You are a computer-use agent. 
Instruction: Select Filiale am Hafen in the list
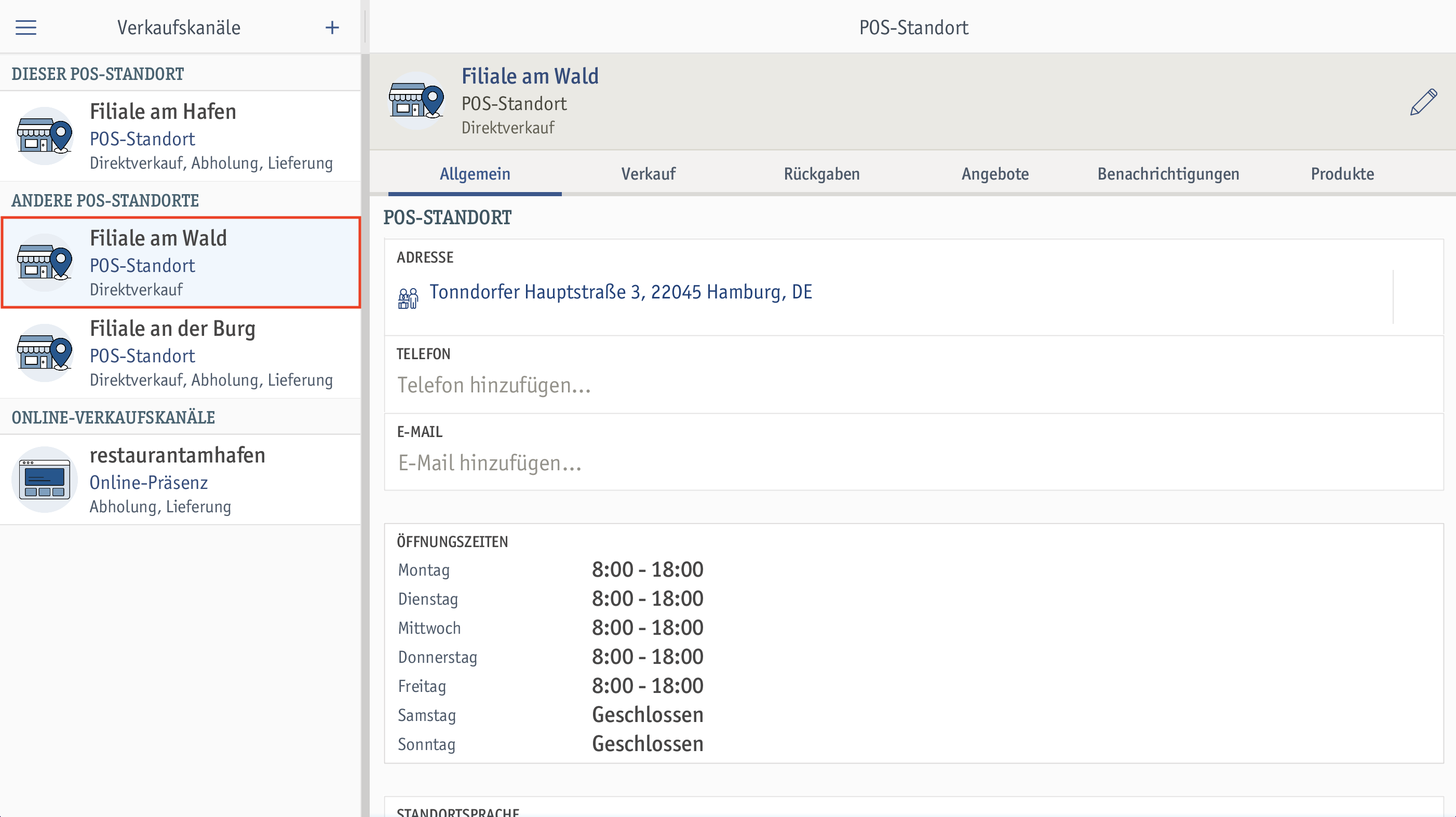180,136
